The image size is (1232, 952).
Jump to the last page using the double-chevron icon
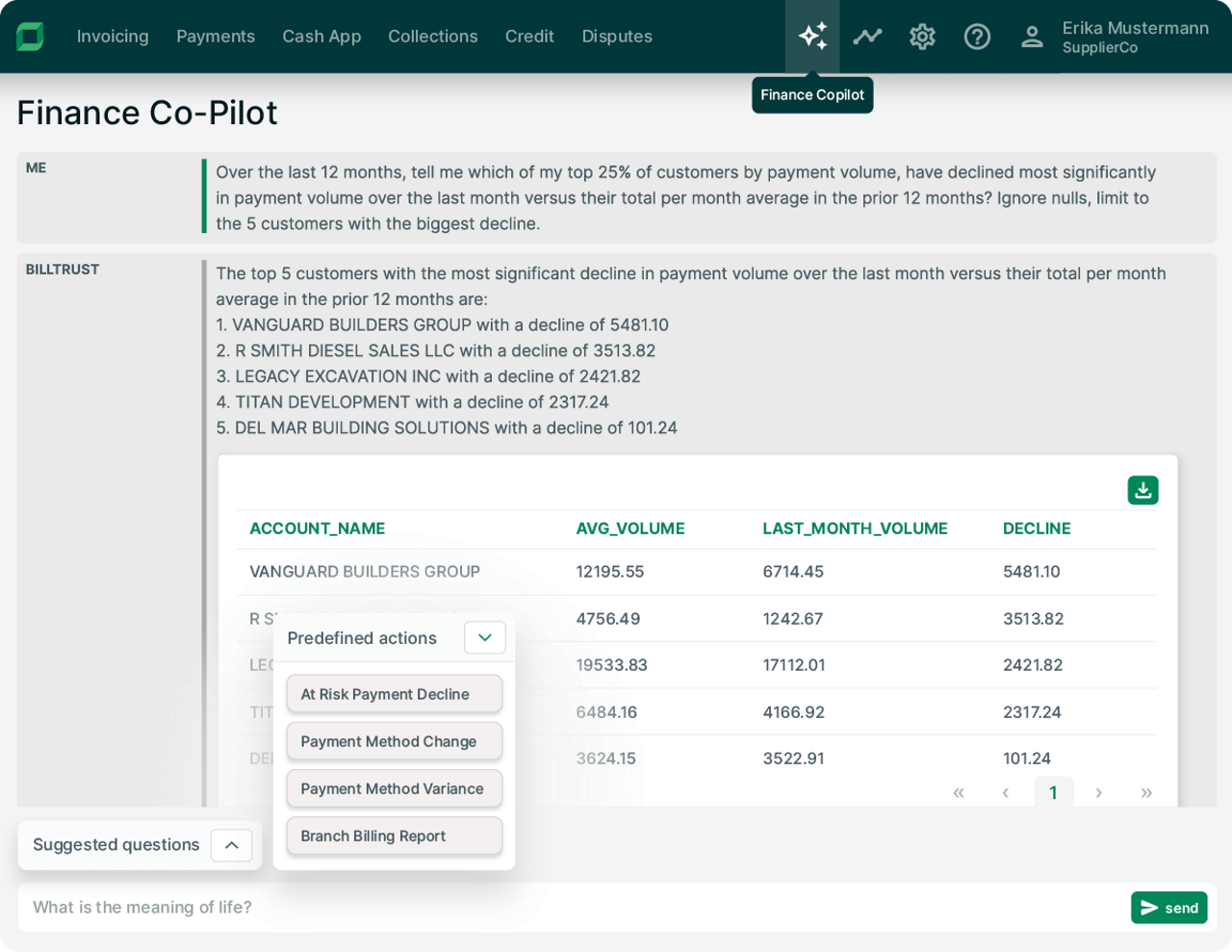pyautogui.click(x=1146, y=792)
